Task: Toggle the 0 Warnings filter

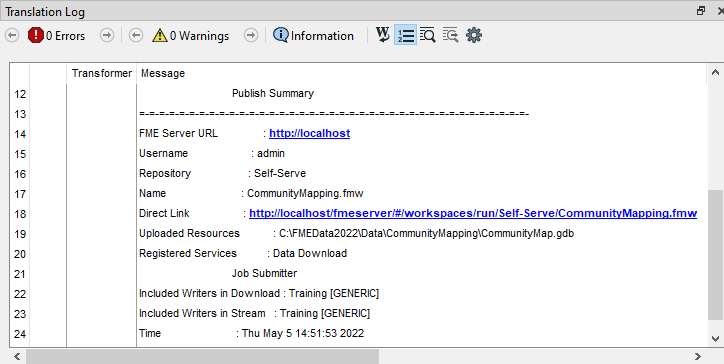Action: (x=191, y=36)
